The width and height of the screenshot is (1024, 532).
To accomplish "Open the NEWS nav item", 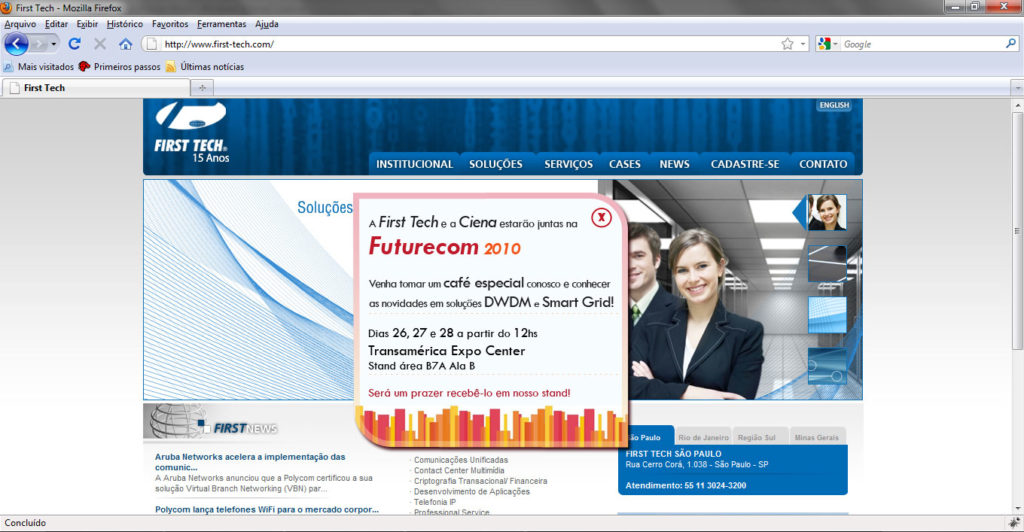I will pyautogui.click(x=674, y=164).
